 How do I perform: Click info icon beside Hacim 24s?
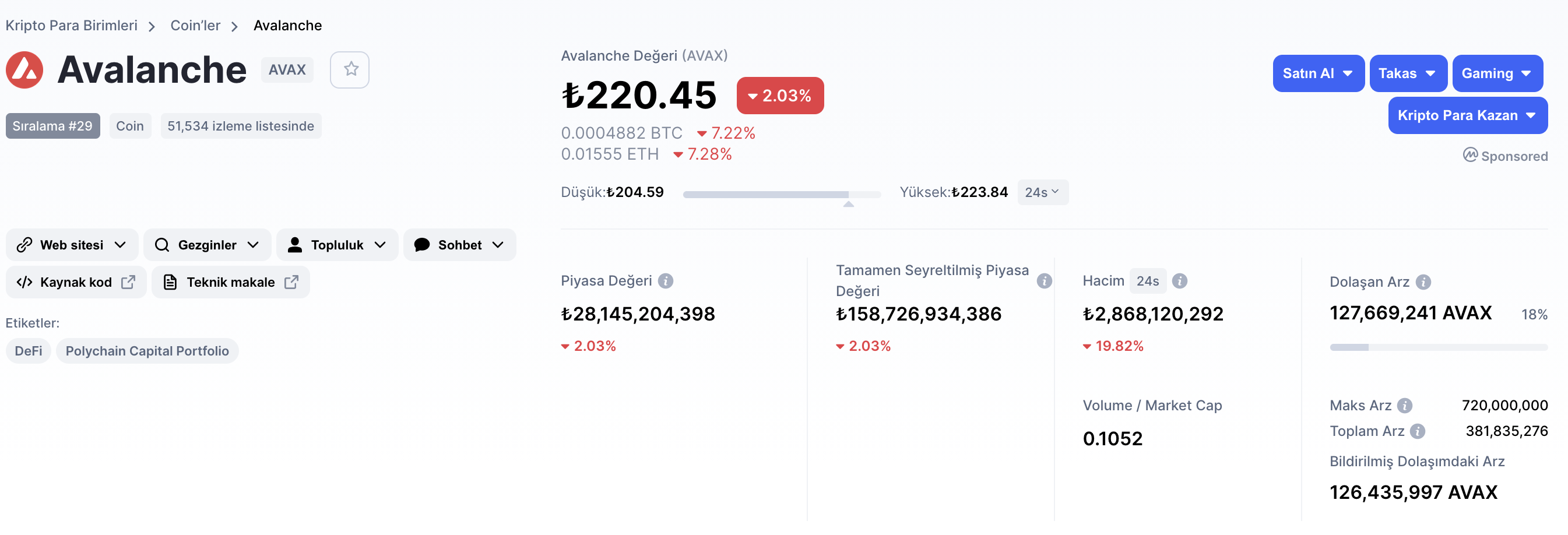1180,280
